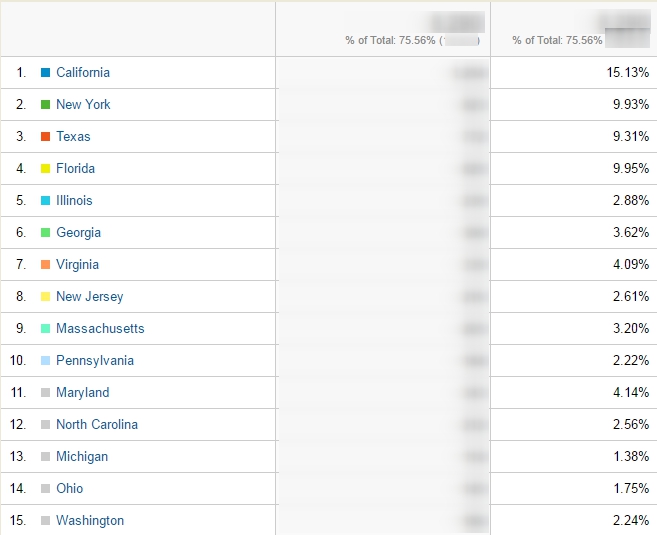Click the blue swatch beside California
This screenshot has height=535, width=657.
coord(45,72)
